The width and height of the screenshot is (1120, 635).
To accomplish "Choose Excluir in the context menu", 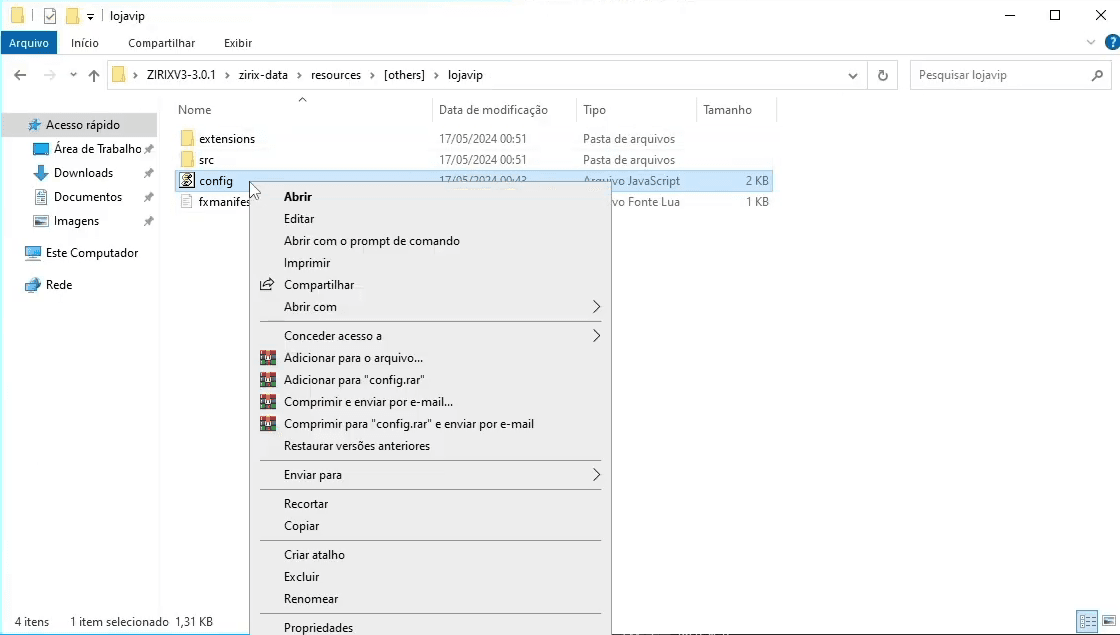I will click(301, 577).
